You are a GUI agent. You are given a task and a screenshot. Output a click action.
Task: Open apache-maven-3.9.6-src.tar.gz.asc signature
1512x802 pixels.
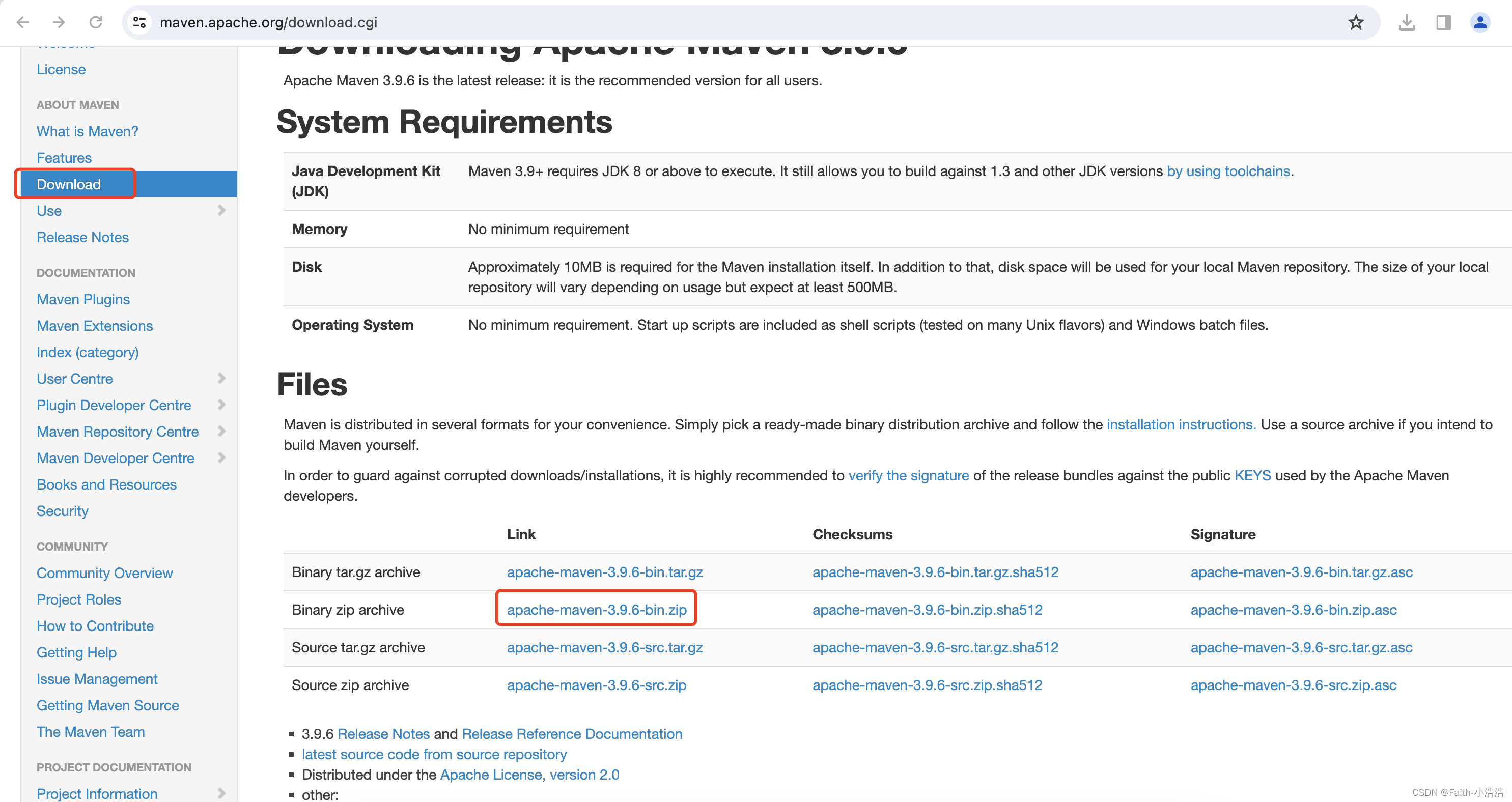(1301, 647)
